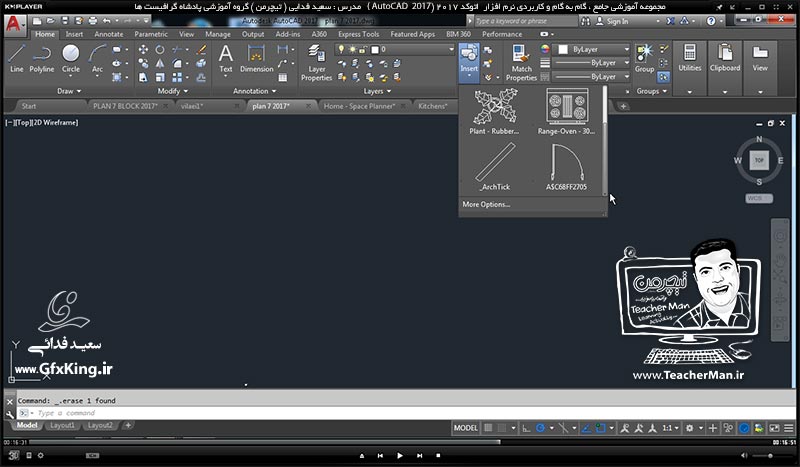Toggle object snap tracking in status bar
The width and height of the screenshot is (800, 467).
click(586, 428)
